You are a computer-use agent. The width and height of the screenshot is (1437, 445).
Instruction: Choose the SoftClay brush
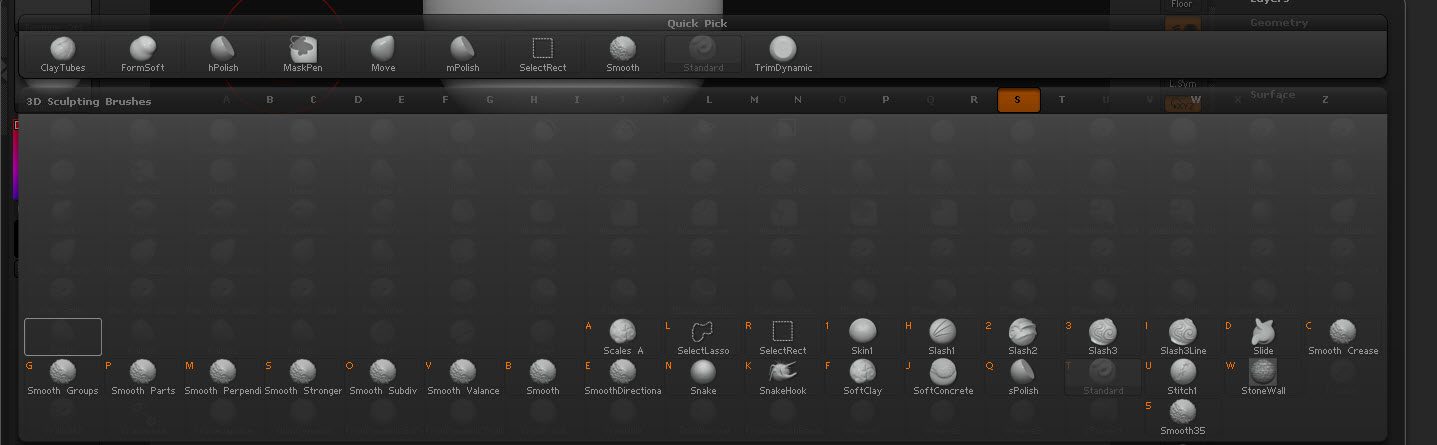(x=863, y=378)
